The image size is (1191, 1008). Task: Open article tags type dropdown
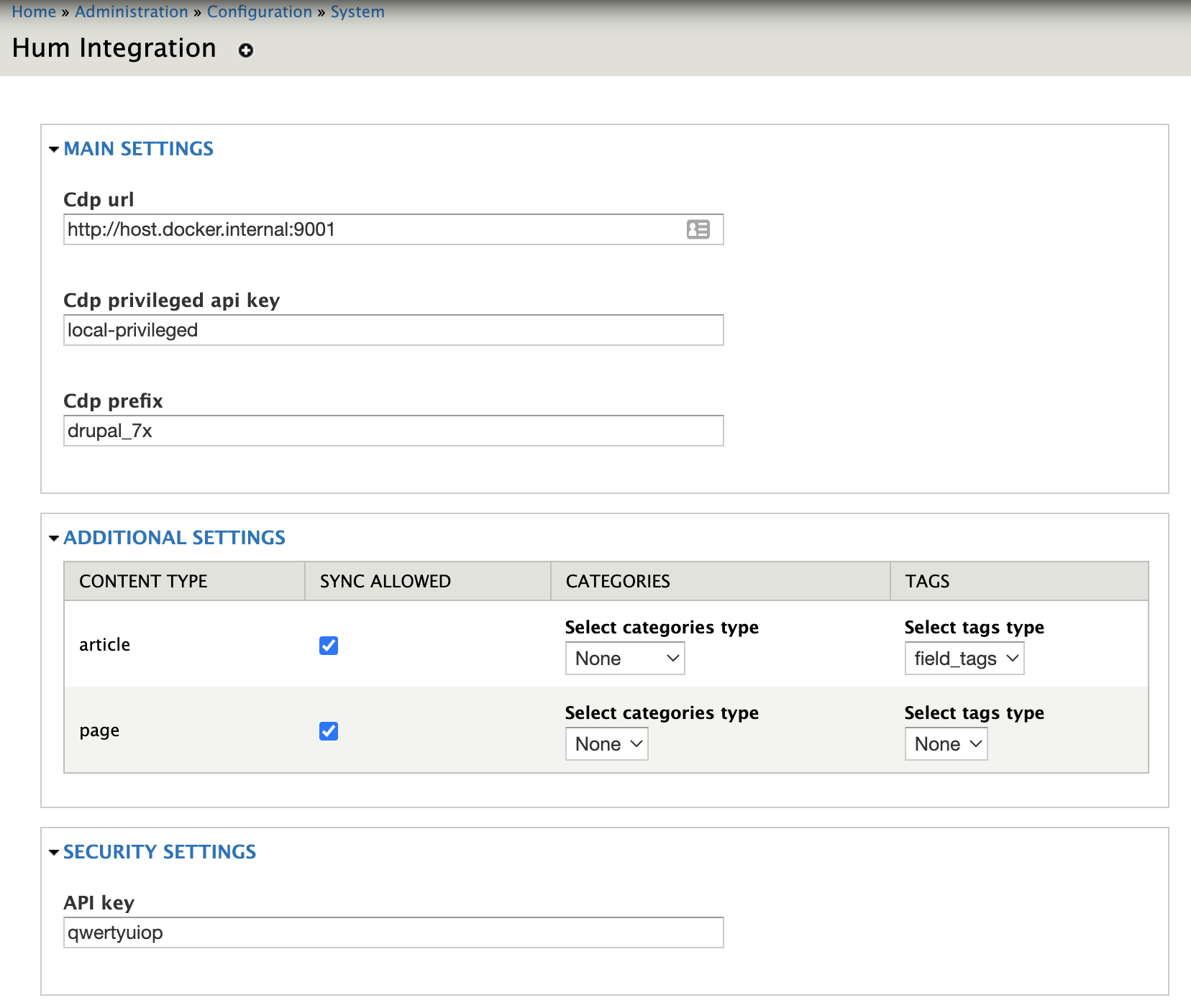click(964, 659)
